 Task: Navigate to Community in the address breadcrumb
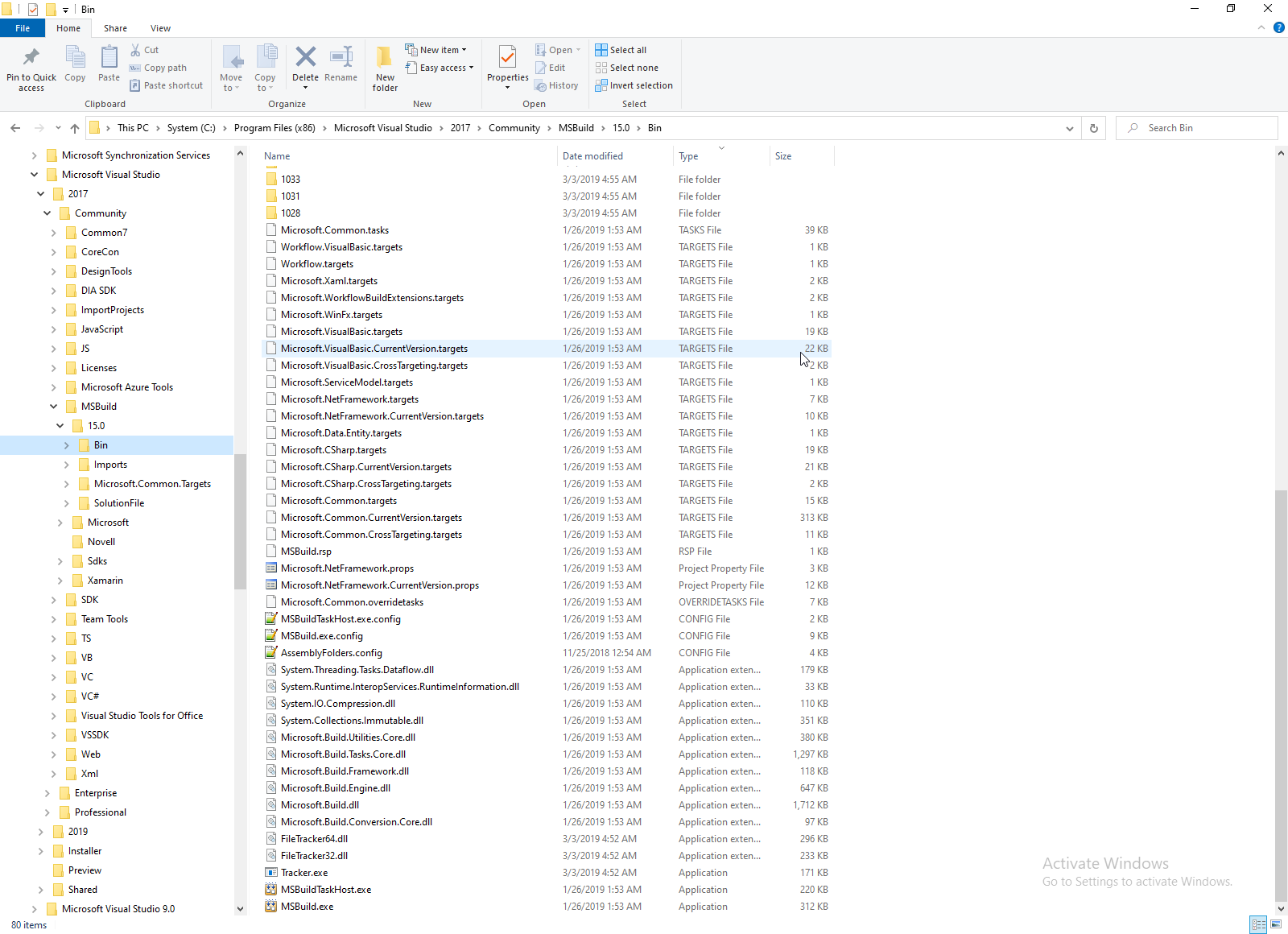(514, 128)
